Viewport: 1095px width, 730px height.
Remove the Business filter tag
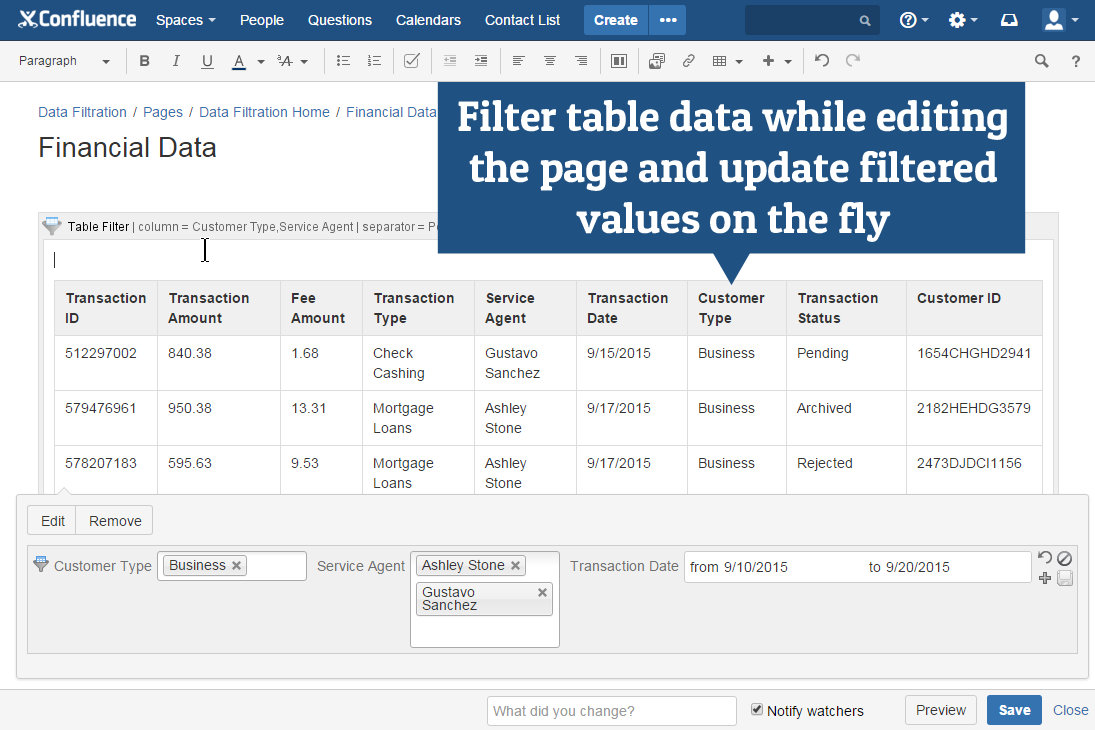click(x=237, y=566)
